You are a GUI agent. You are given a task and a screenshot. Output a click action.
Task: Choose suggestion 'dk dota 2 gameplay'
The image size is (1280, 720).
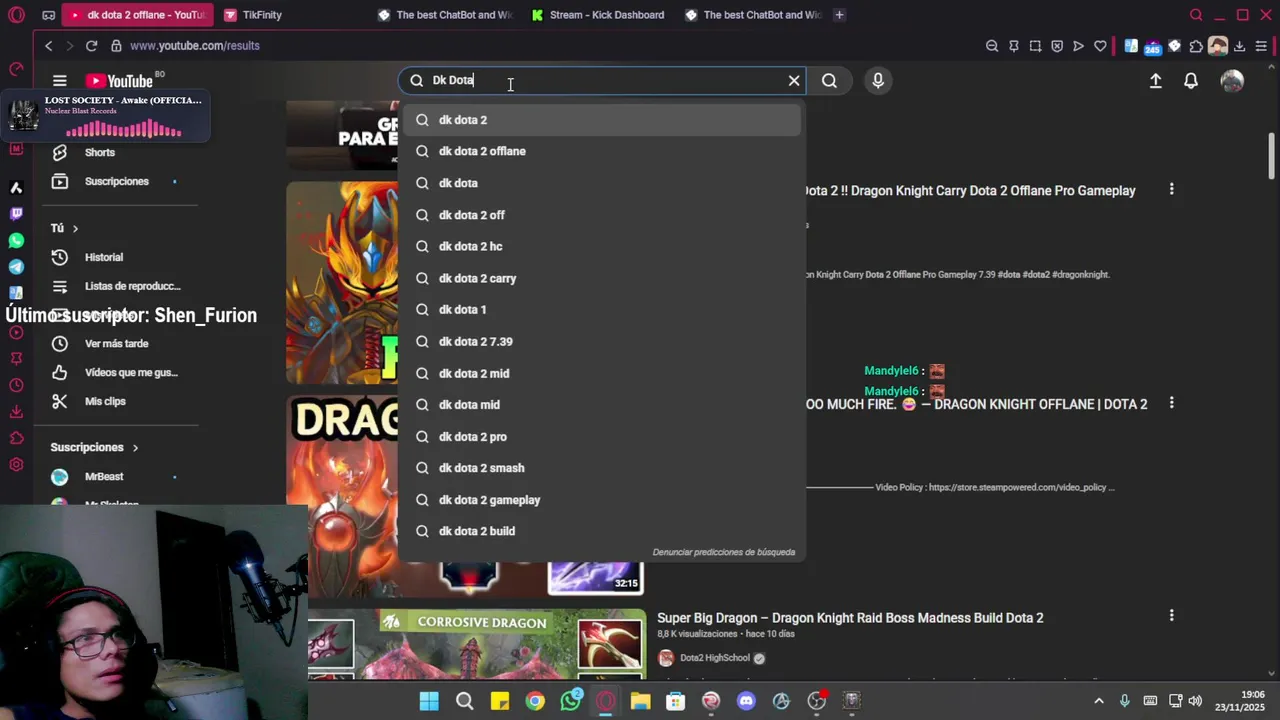(600, 500)
